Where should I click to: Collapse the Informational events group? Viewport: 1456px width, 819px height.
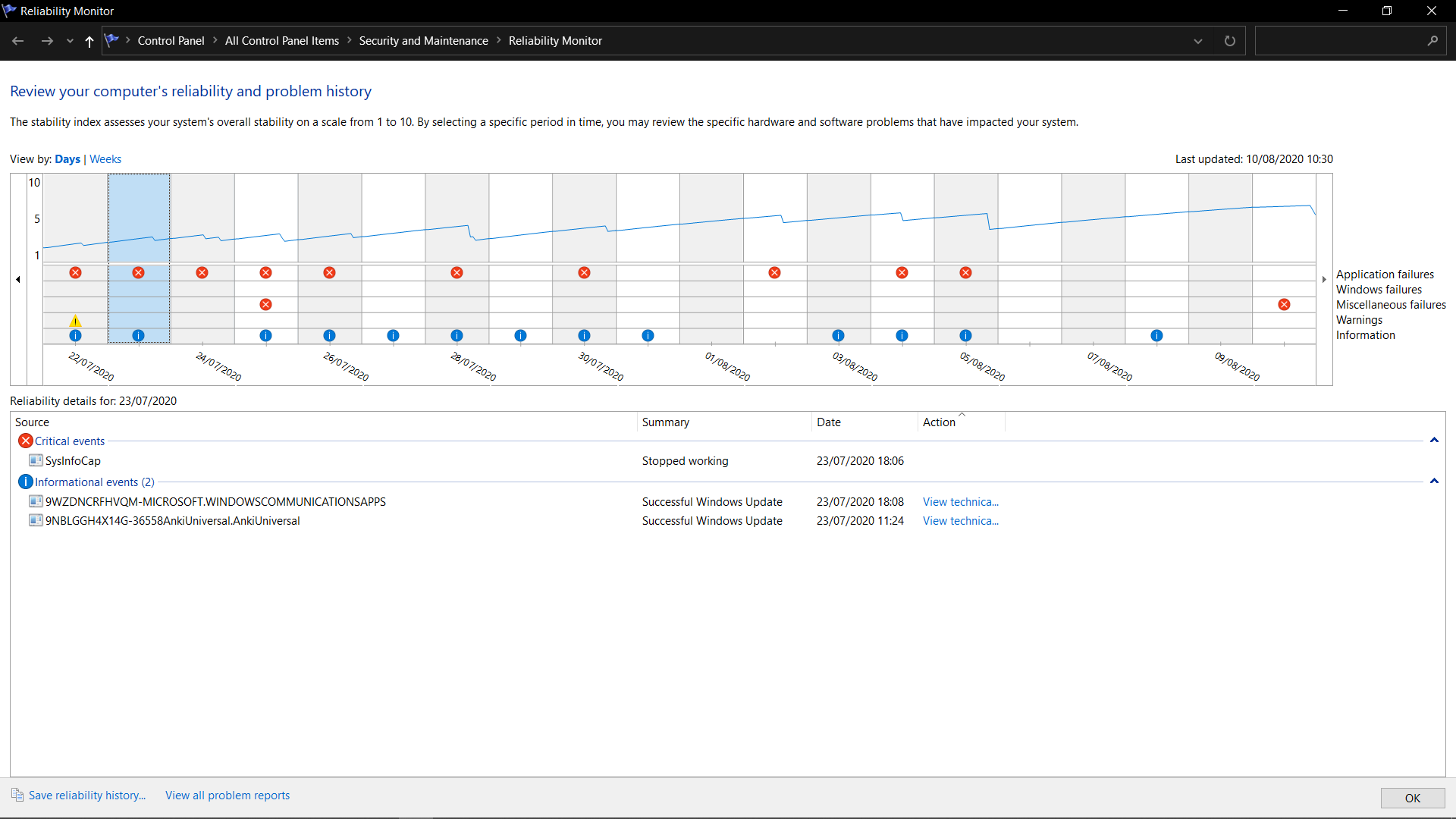[1434, 482]
